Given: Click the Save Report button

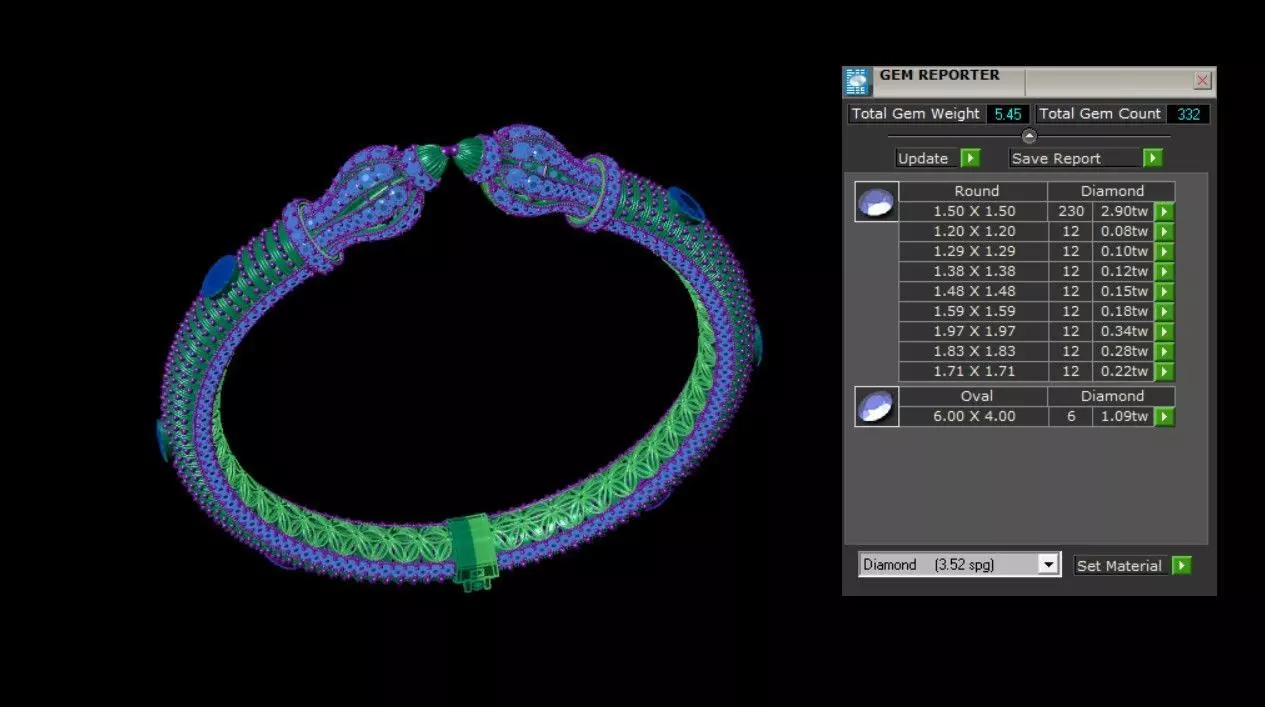Looking at the screenshot, I should click(1074, 158).
